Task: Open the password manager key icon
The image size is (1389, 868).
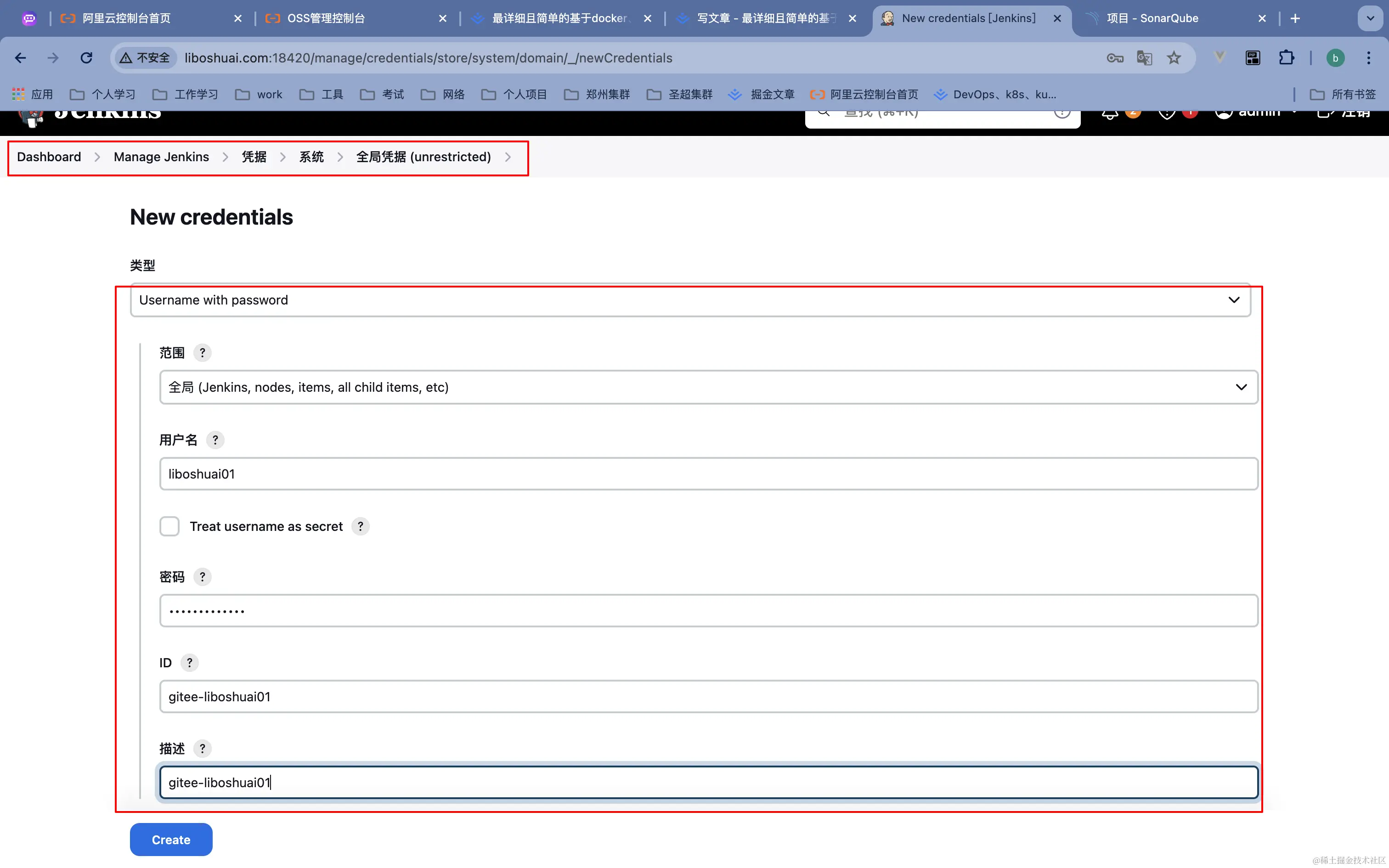Action: (x=1115, y=58)
